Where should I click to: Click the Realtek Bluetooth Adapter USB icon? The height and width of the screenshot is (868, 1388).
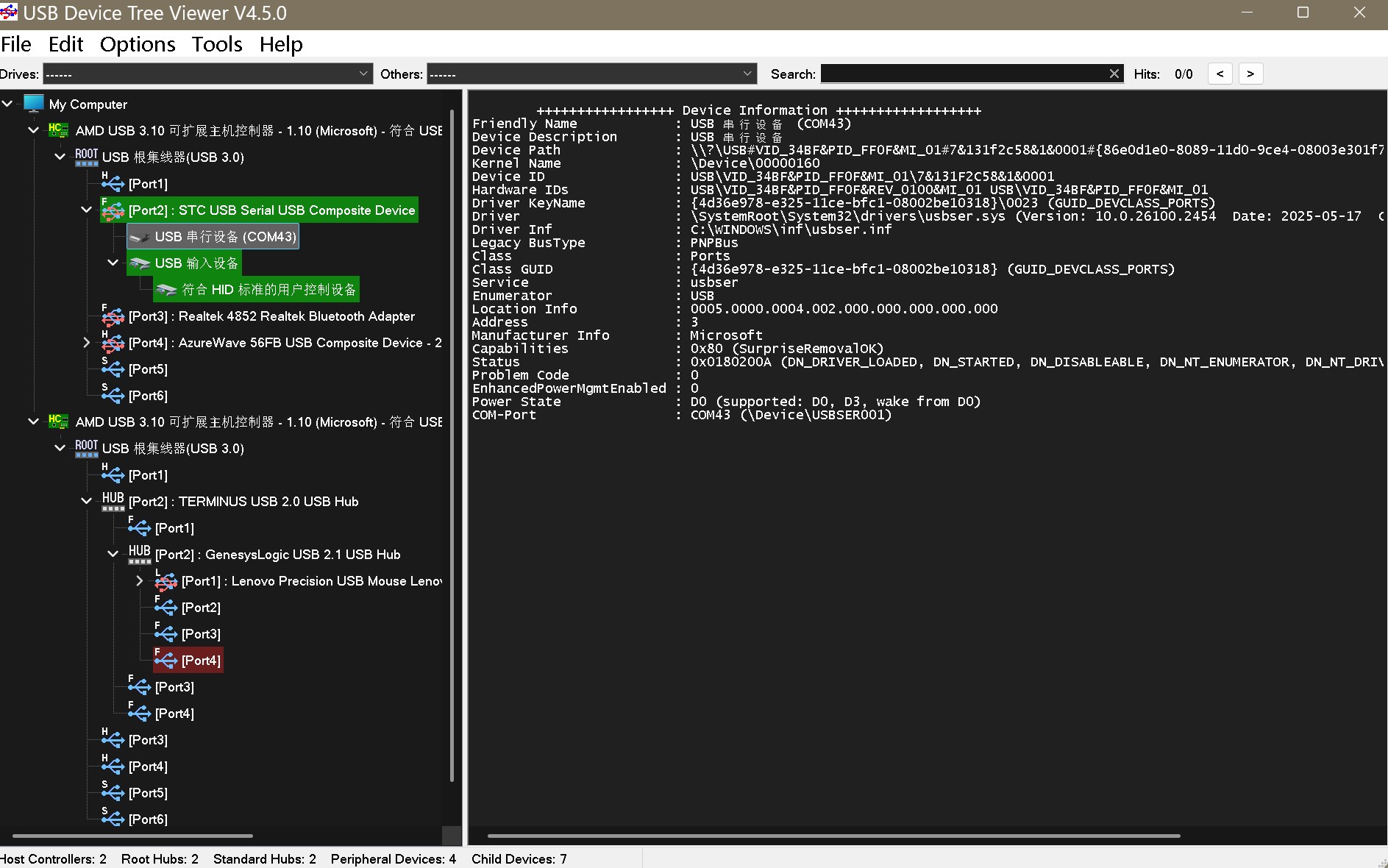(x=113, y=316)
